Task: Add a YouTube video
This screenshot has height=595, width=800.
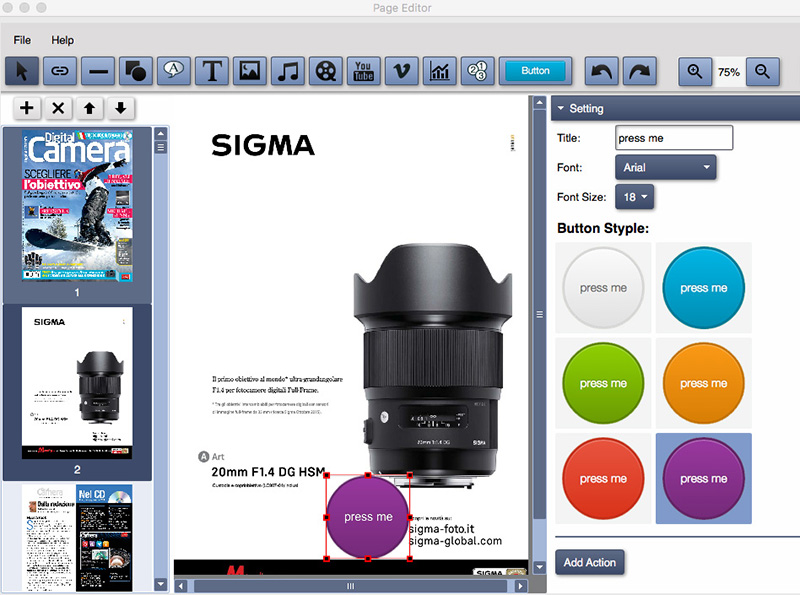Action: 364,71
